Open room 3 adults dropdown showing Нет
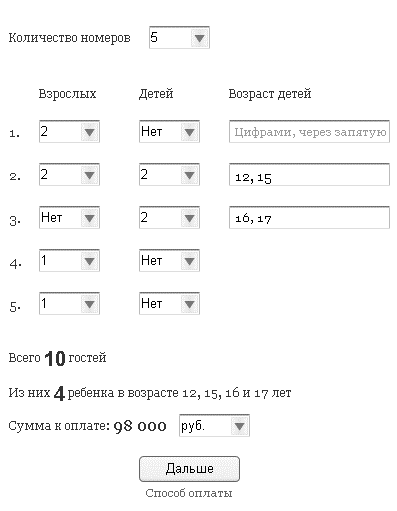The width and height of the screenshot is (397, 511). [x=69, y=217]
